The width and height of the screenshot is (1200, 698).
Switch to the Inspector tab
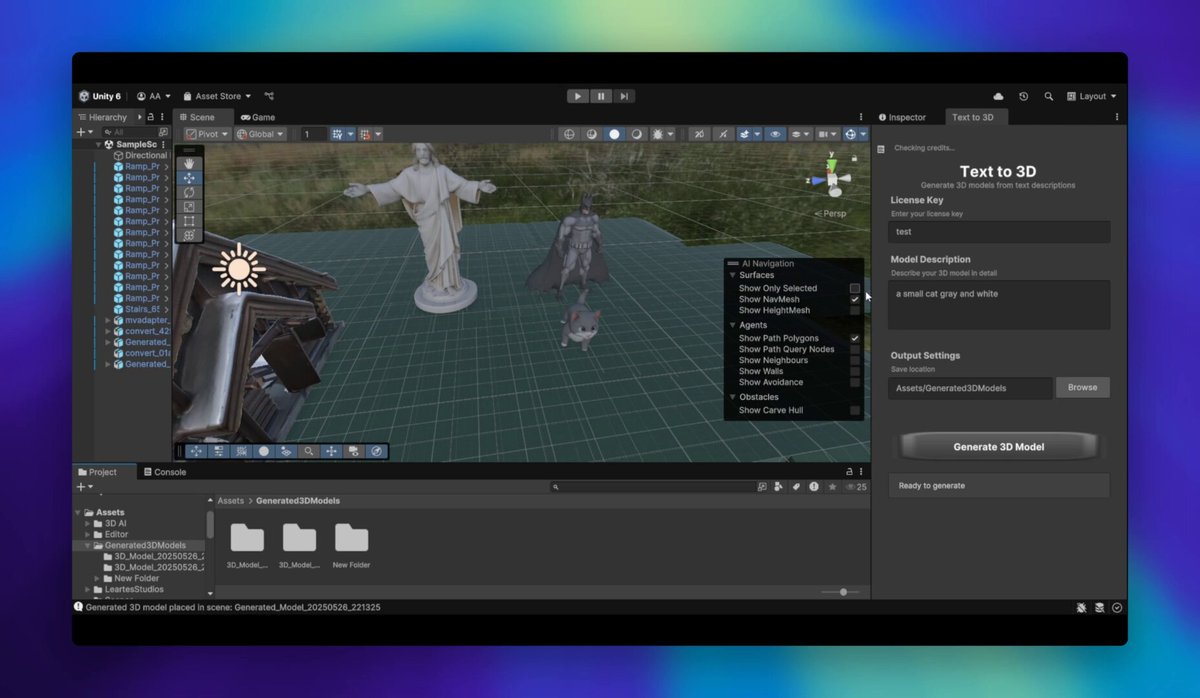[902, 117]
